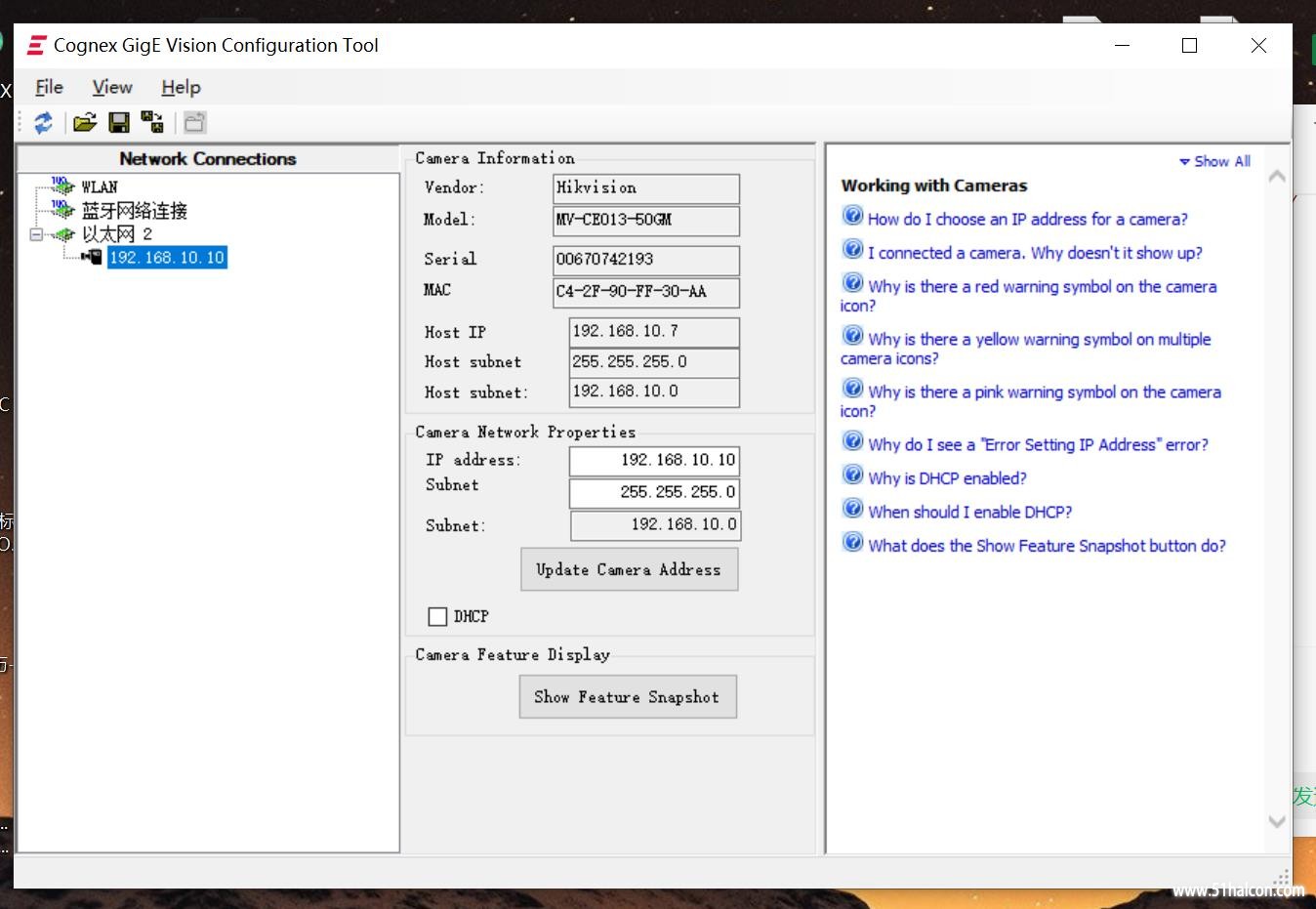Screen dimensions: 1316x909
Task: Open the red warning symbol help link
Action: pos(1028,296)
